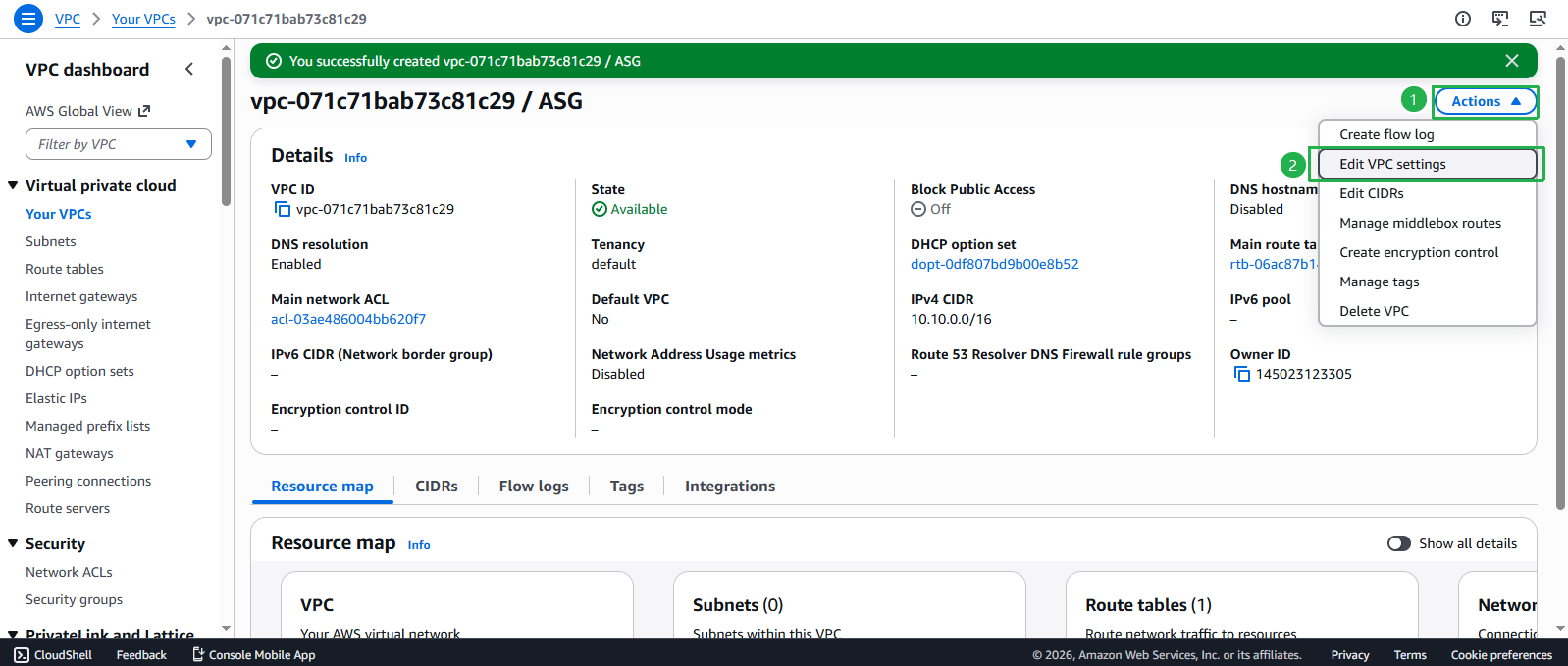Screen dimensions: 1568x666
Task: Click the Available state check icon
Action: [600, 209]
